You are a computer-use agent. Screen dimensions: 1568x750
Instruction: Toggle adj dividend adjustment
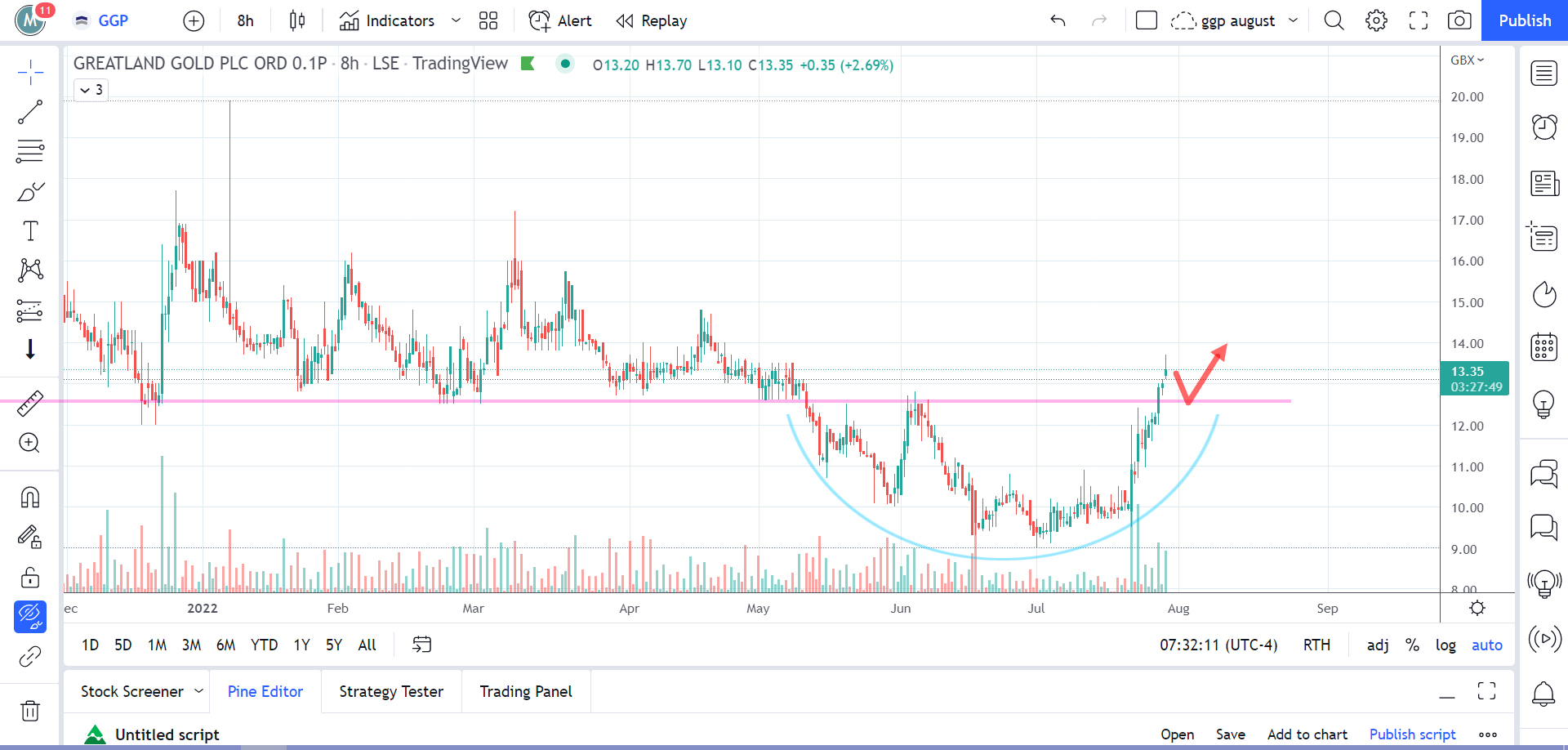[x=1378, y=645]
